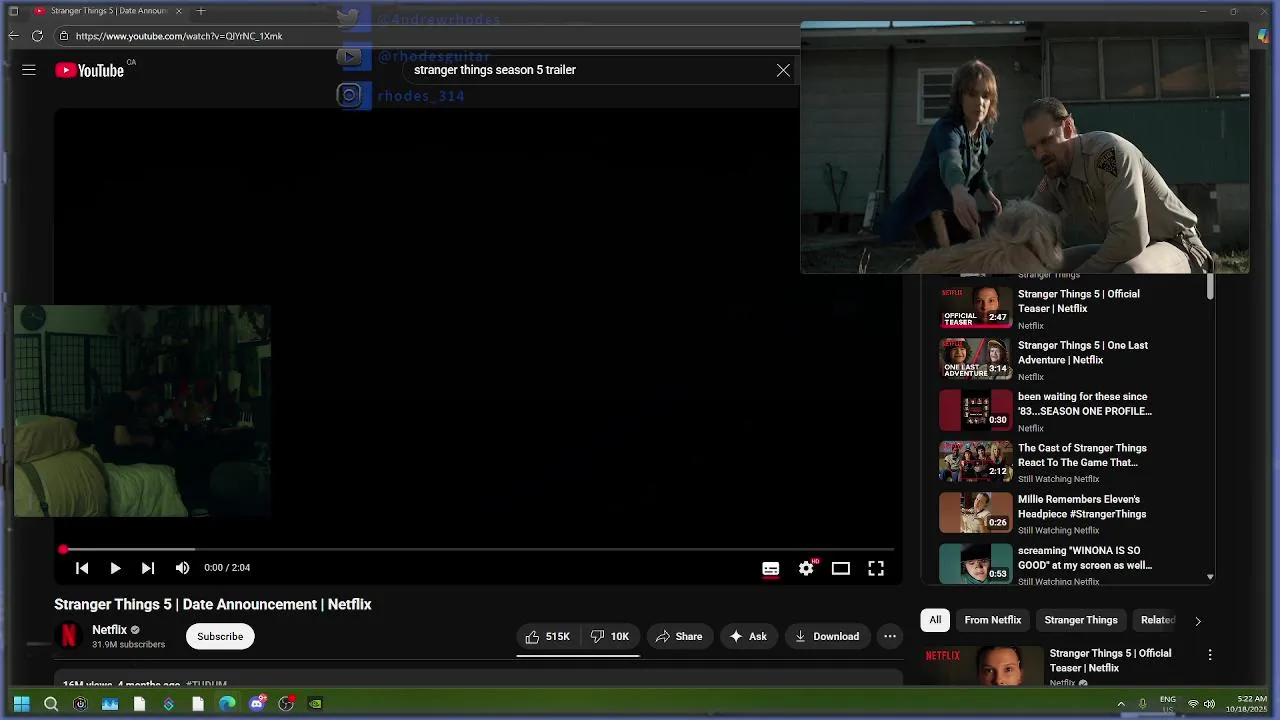Open the YouTube hamburger guide menu

coord(29,70)
